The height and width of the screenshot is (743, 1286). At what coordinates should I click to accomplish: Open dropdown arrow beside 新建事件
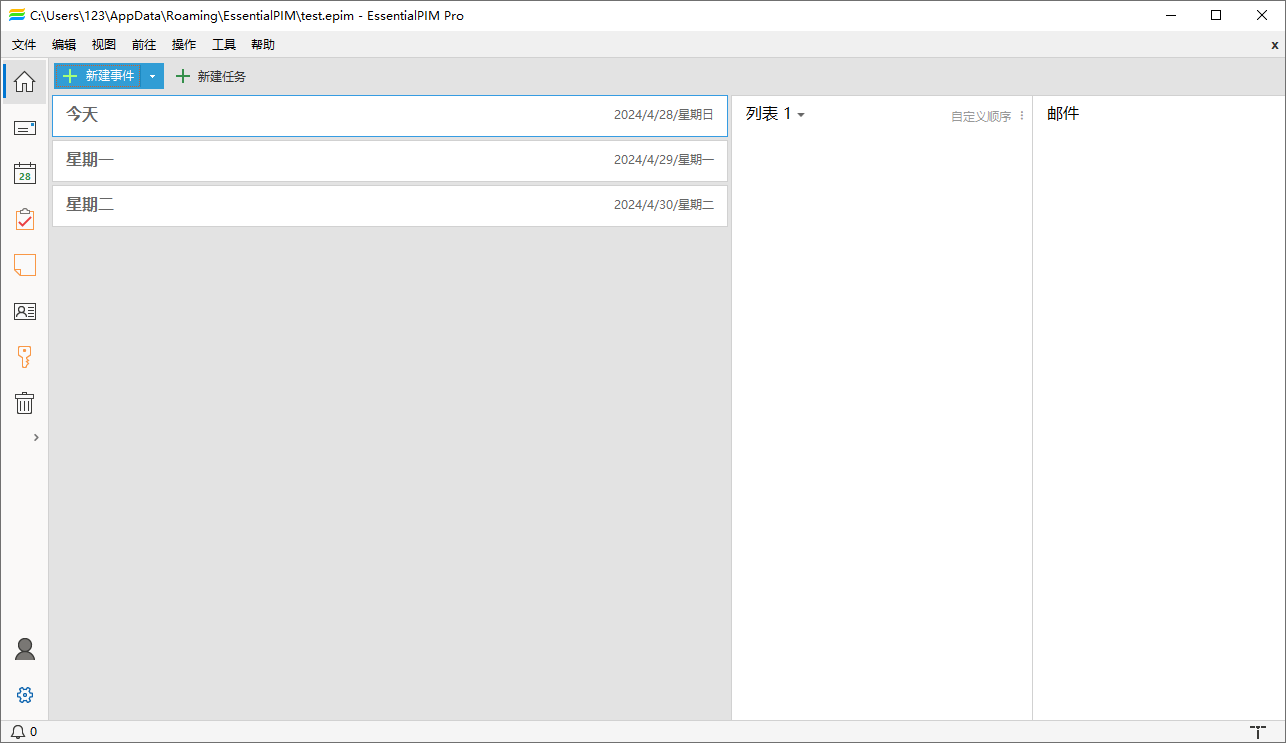click(152, 77)
